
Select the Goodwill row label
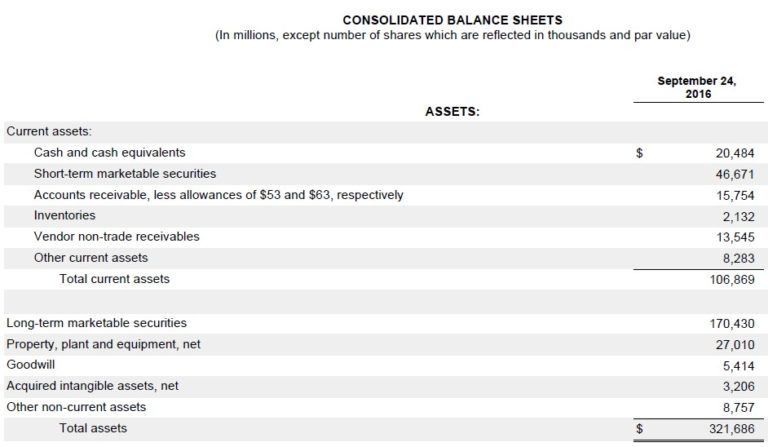click(30, 365)
